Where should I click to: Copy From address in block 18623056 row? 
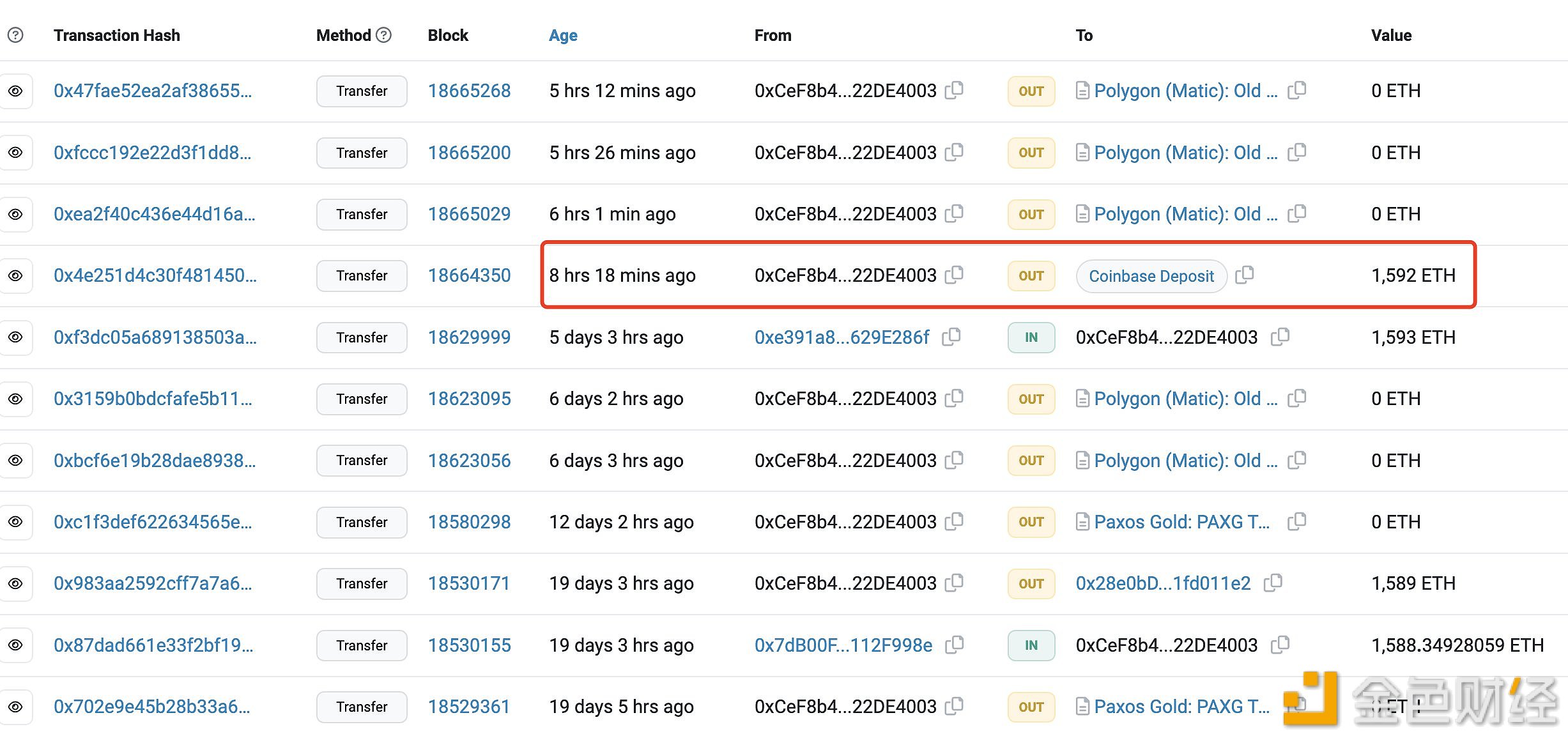tap(954, 460)
